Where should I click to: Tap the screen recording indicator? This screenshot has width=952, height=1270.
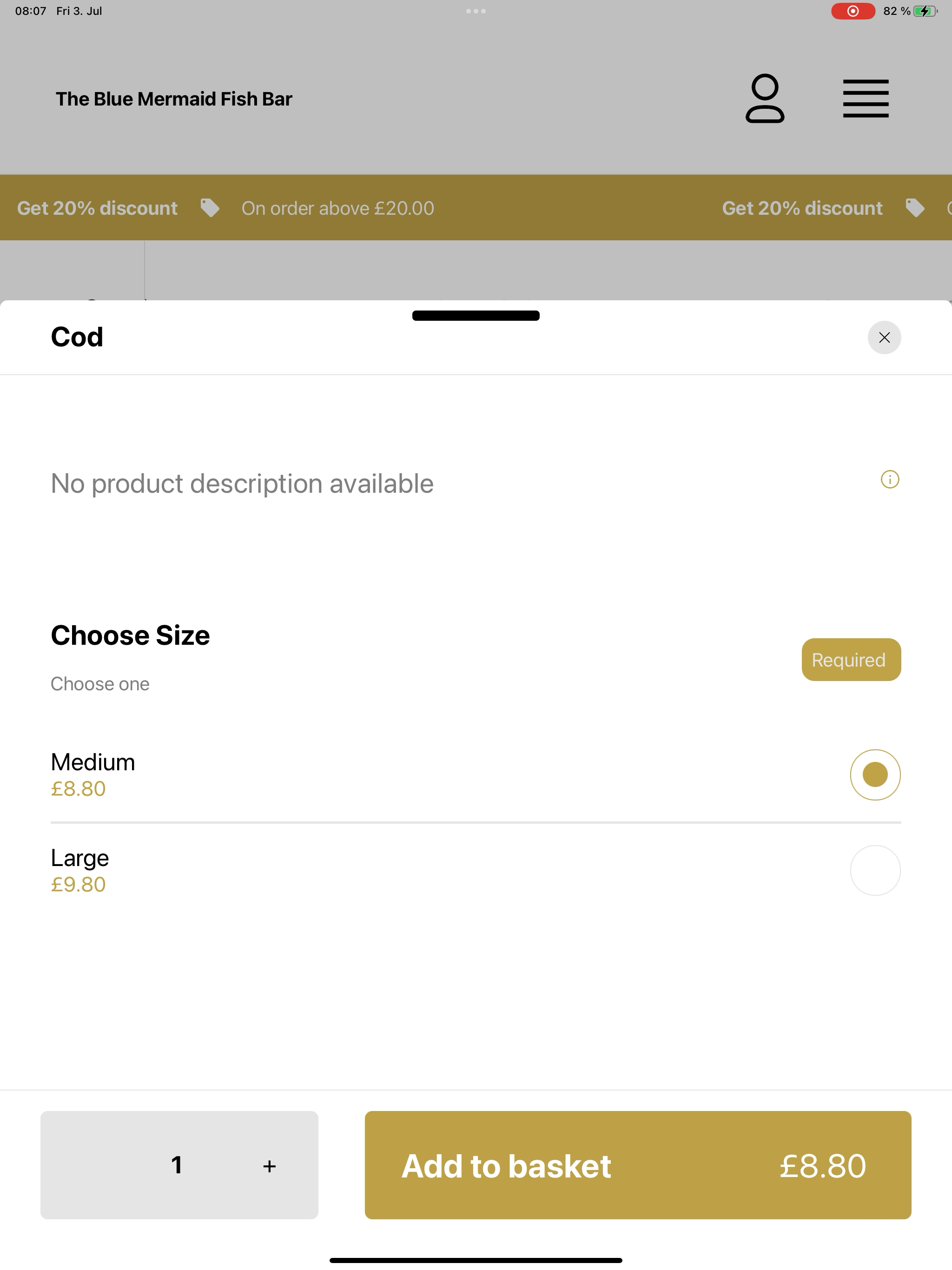(853, 11)
